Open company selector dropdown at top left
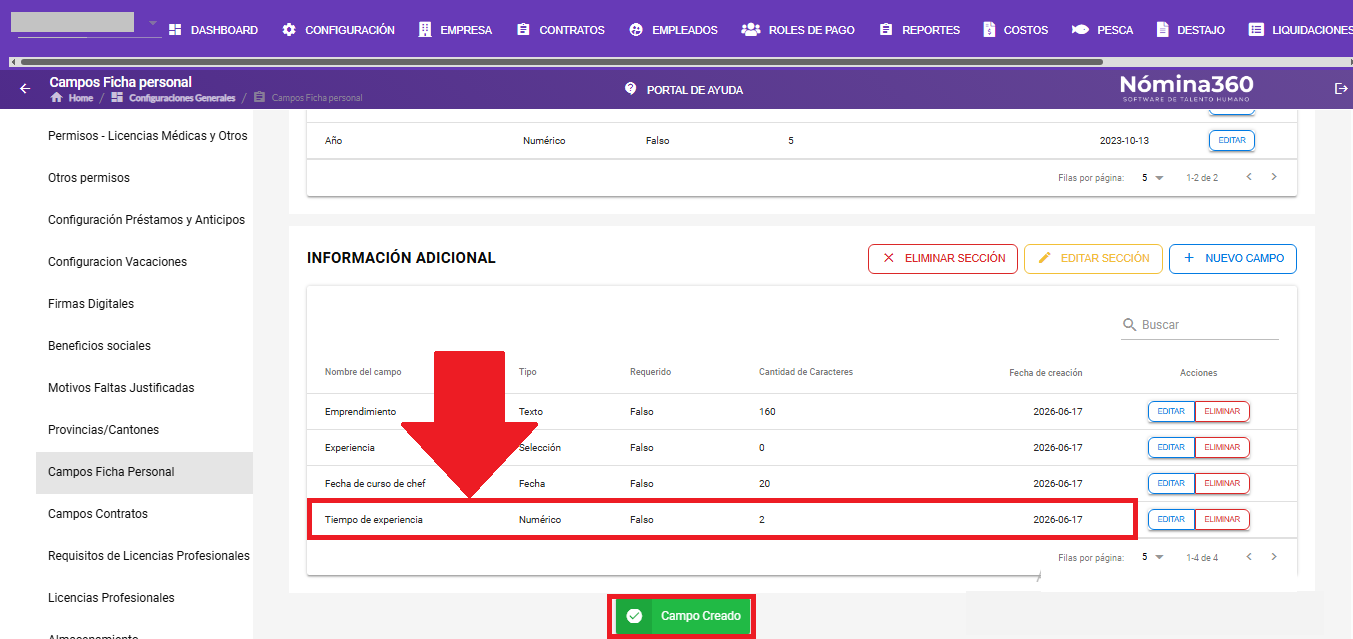This screenshot has height=639, width=1353. [152, 23]
